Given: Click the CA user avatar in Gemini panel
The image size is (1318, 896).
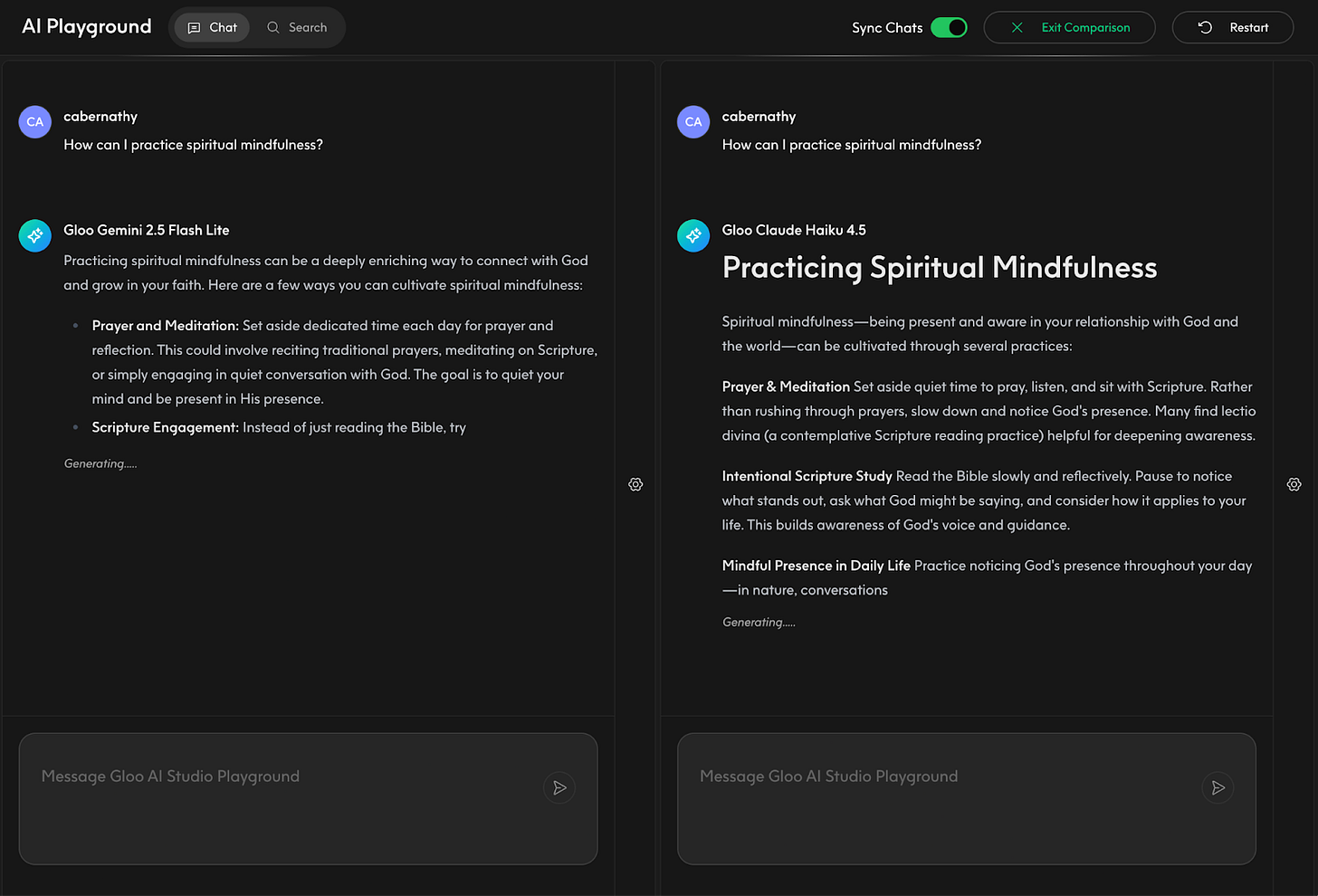Looking at the screenshot, I should pyautogui.click(x=35, y=121).
